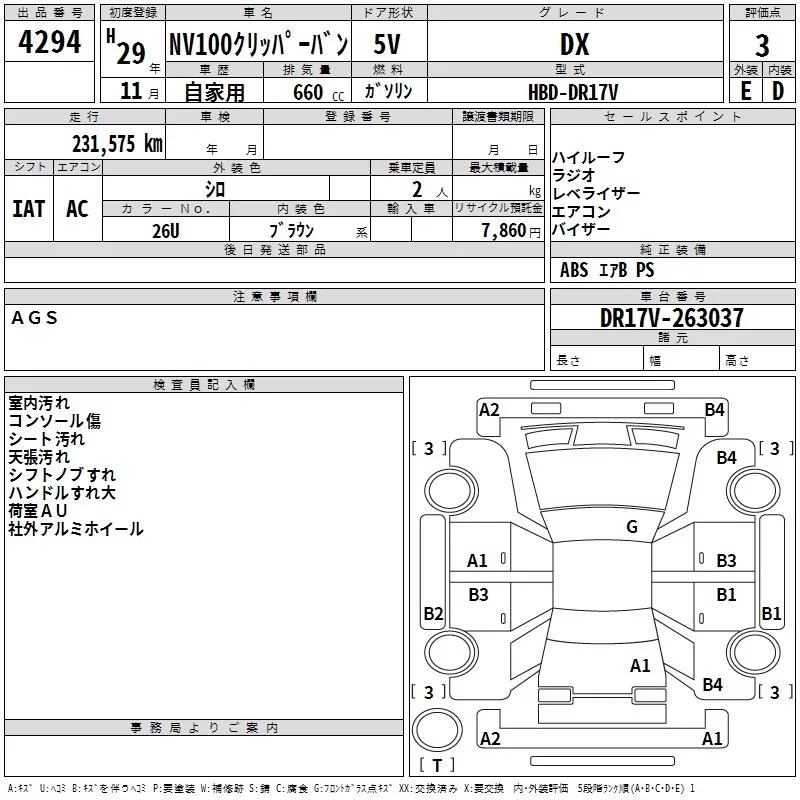The height and width of the screenshot is (800, 800).
Task: Click interior color ブラウン
Action: tap(291, 230)
